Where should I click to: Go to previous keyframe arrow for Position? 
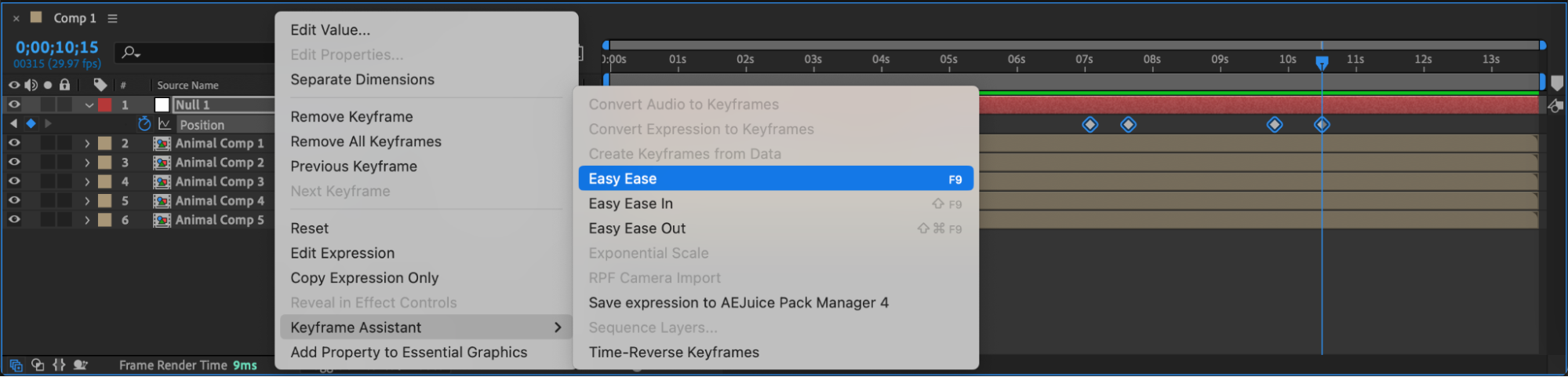click(x=13, y=123)
